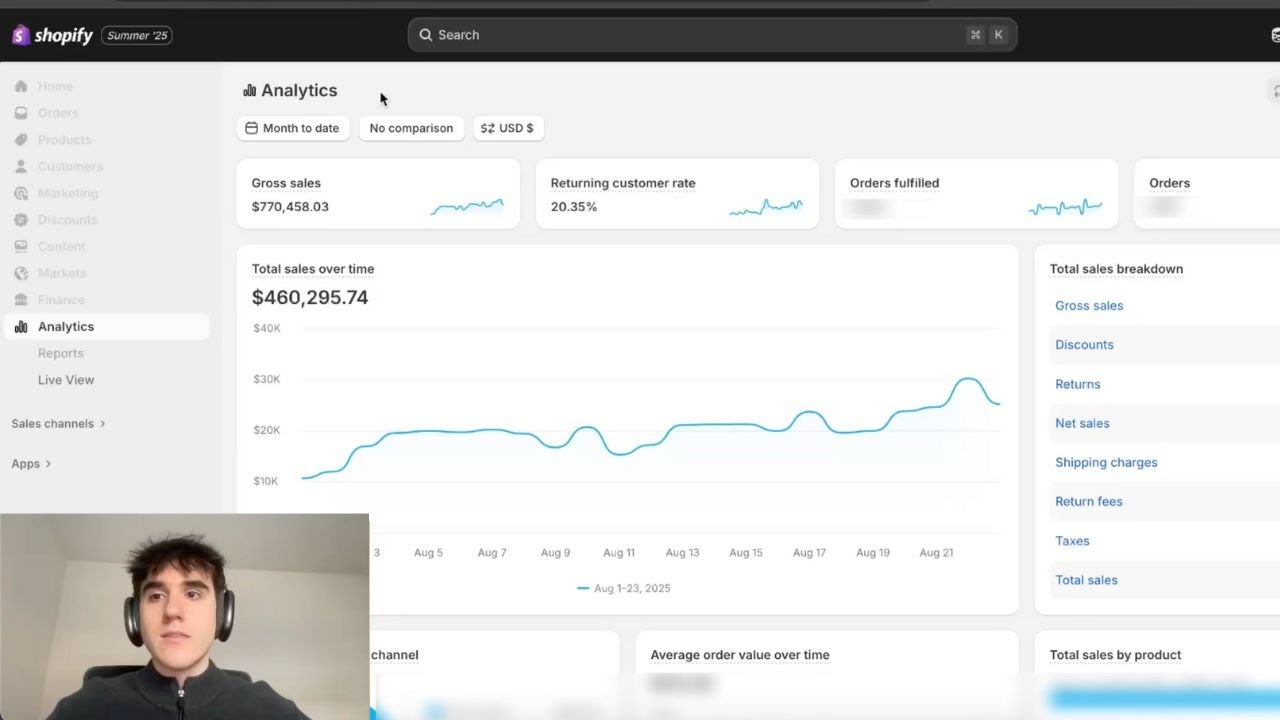Open the Summer '25 edition badge
Screen dimensions: 1280x720
(137, 35)
